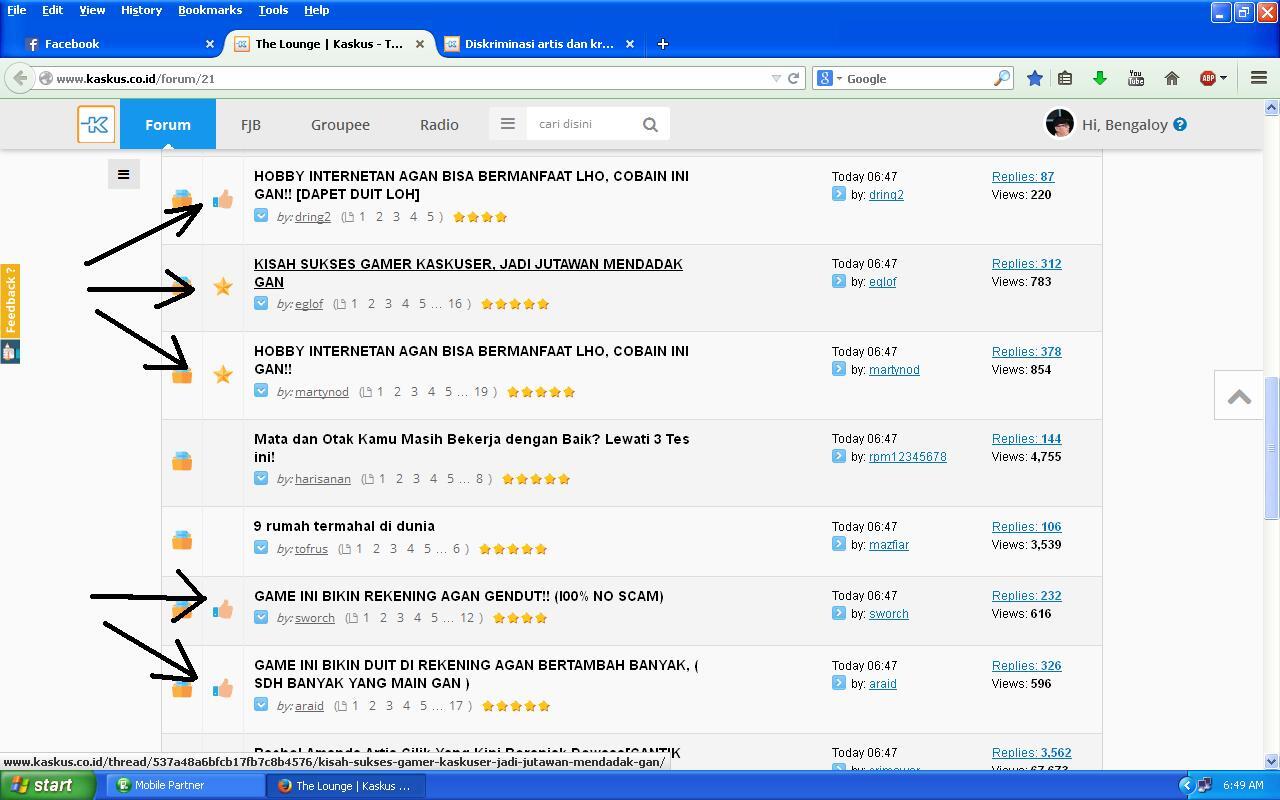The image size is (1280, 800).
Task: Bookmark this page with star icon
Action: (x=1035, y=78)
